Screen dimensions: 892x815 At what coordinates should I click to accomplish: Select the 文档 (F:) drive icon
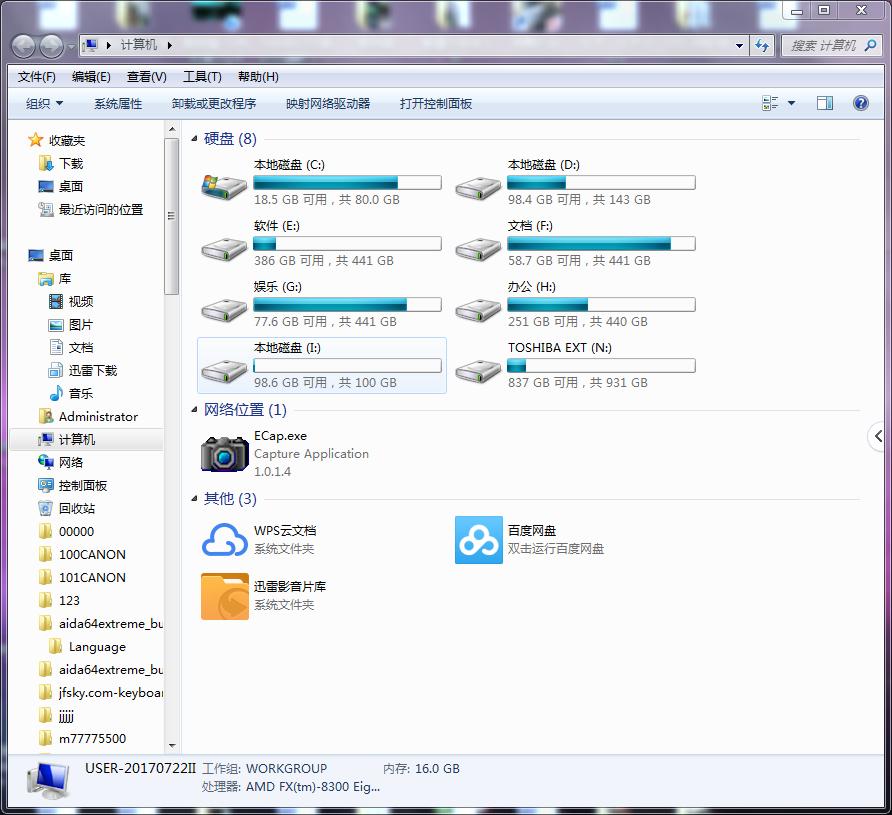click(x=478, y=248)
